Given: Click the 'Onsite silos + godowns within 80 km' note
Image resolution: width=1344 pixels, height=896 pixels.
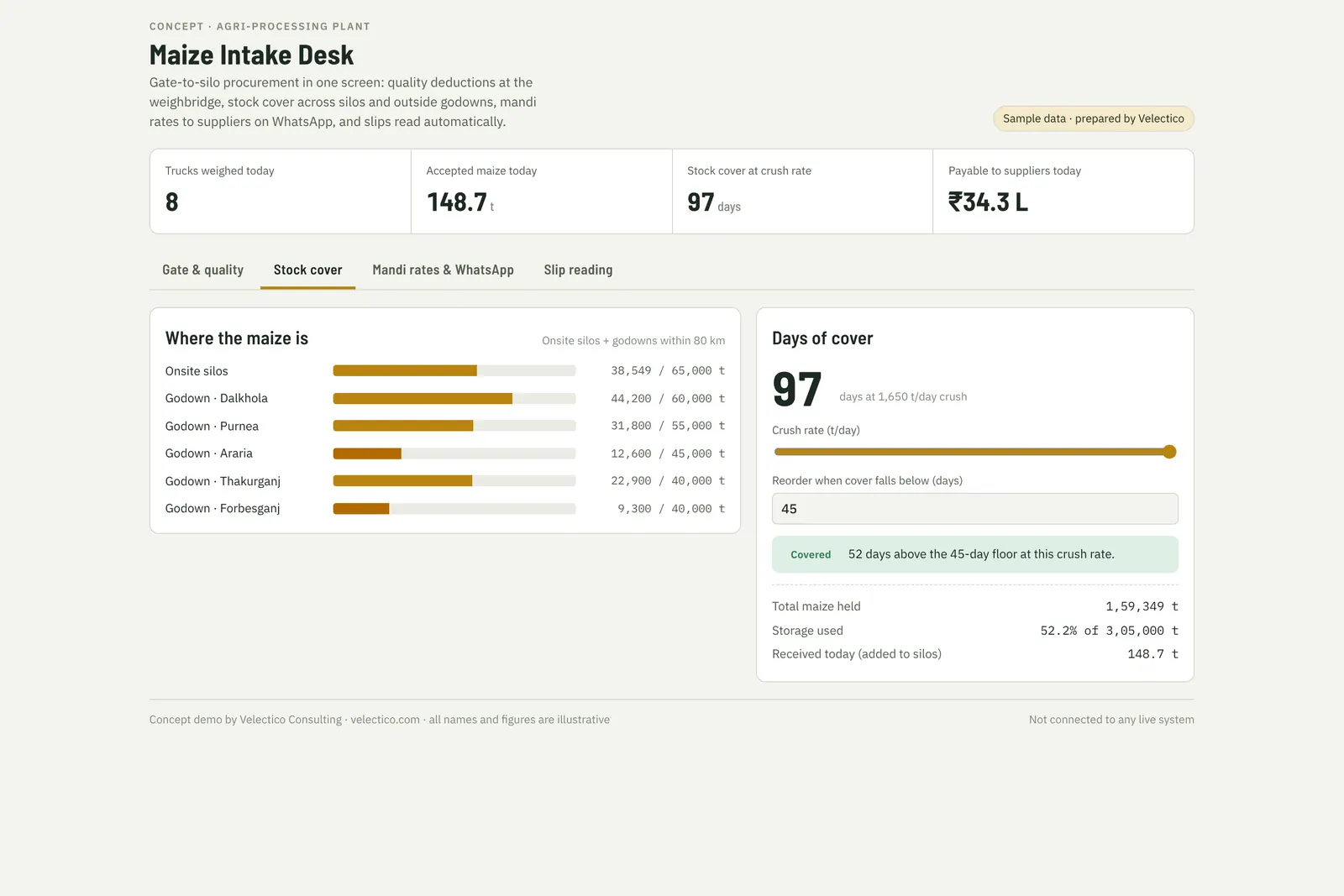Looking at the screenshot, I should pos(633,341).
